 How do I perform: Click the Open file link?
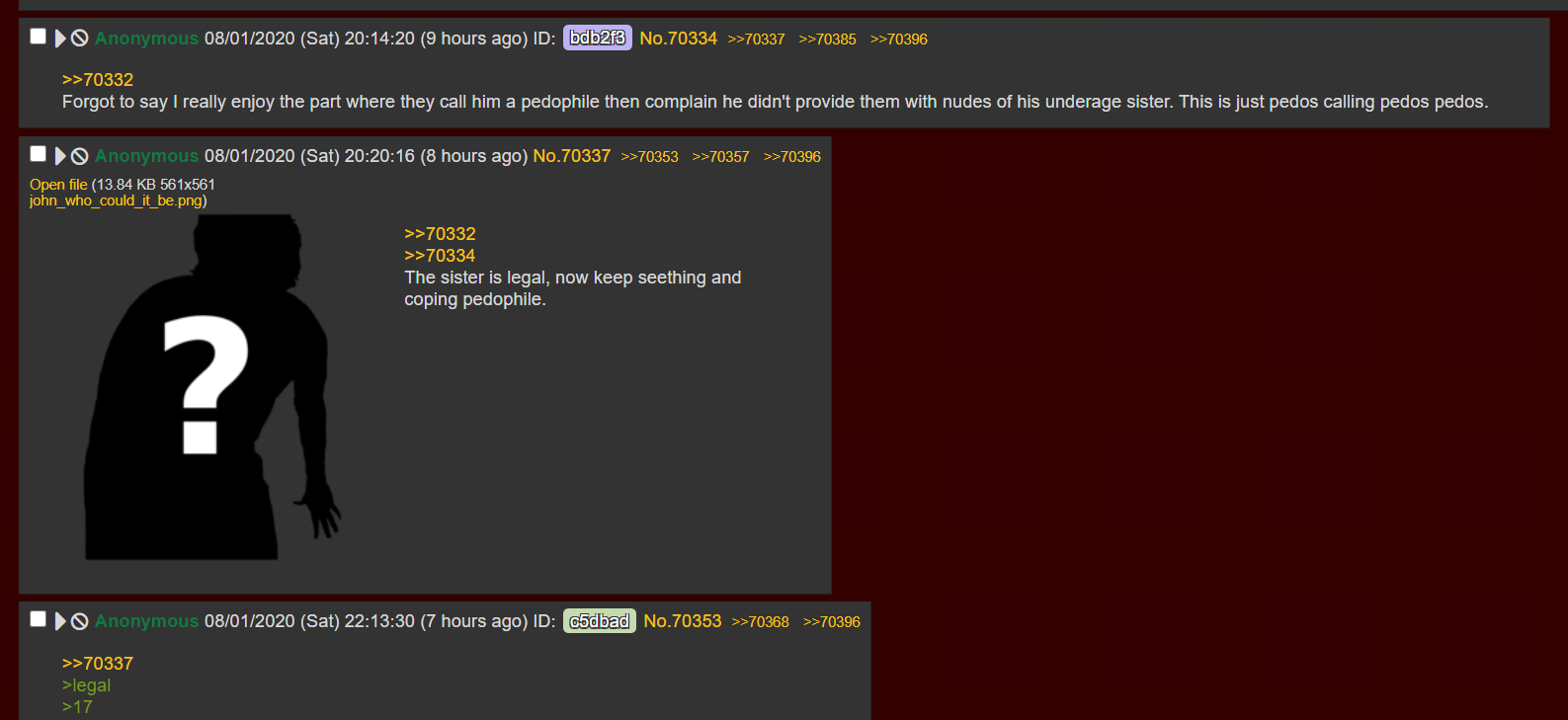coord(58,185)
